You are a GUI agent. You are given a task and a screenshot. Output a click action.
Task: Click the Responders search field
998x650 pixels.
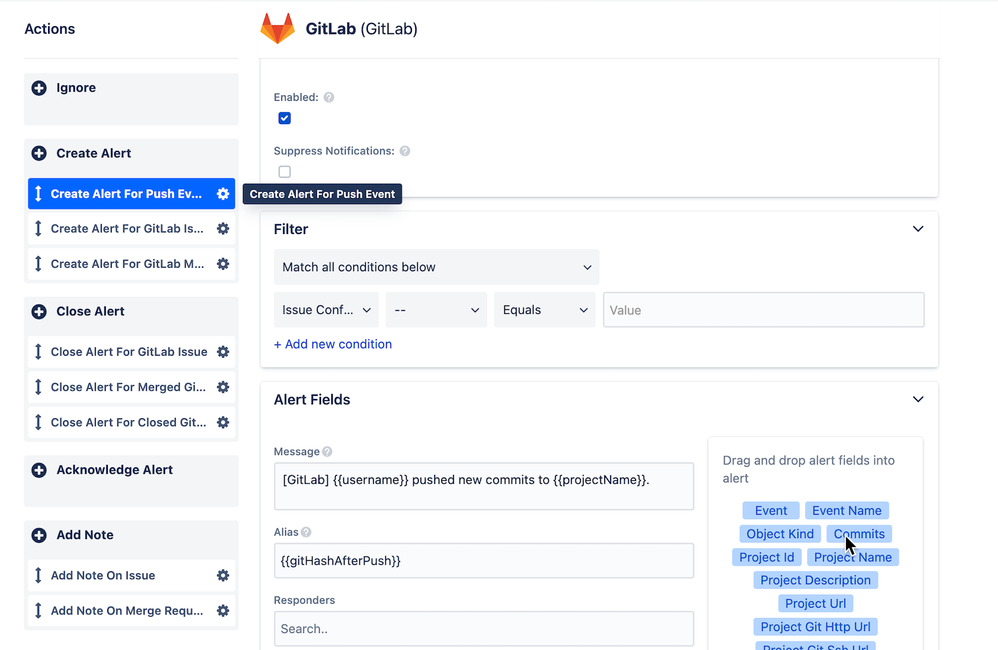tap(484, 629)
